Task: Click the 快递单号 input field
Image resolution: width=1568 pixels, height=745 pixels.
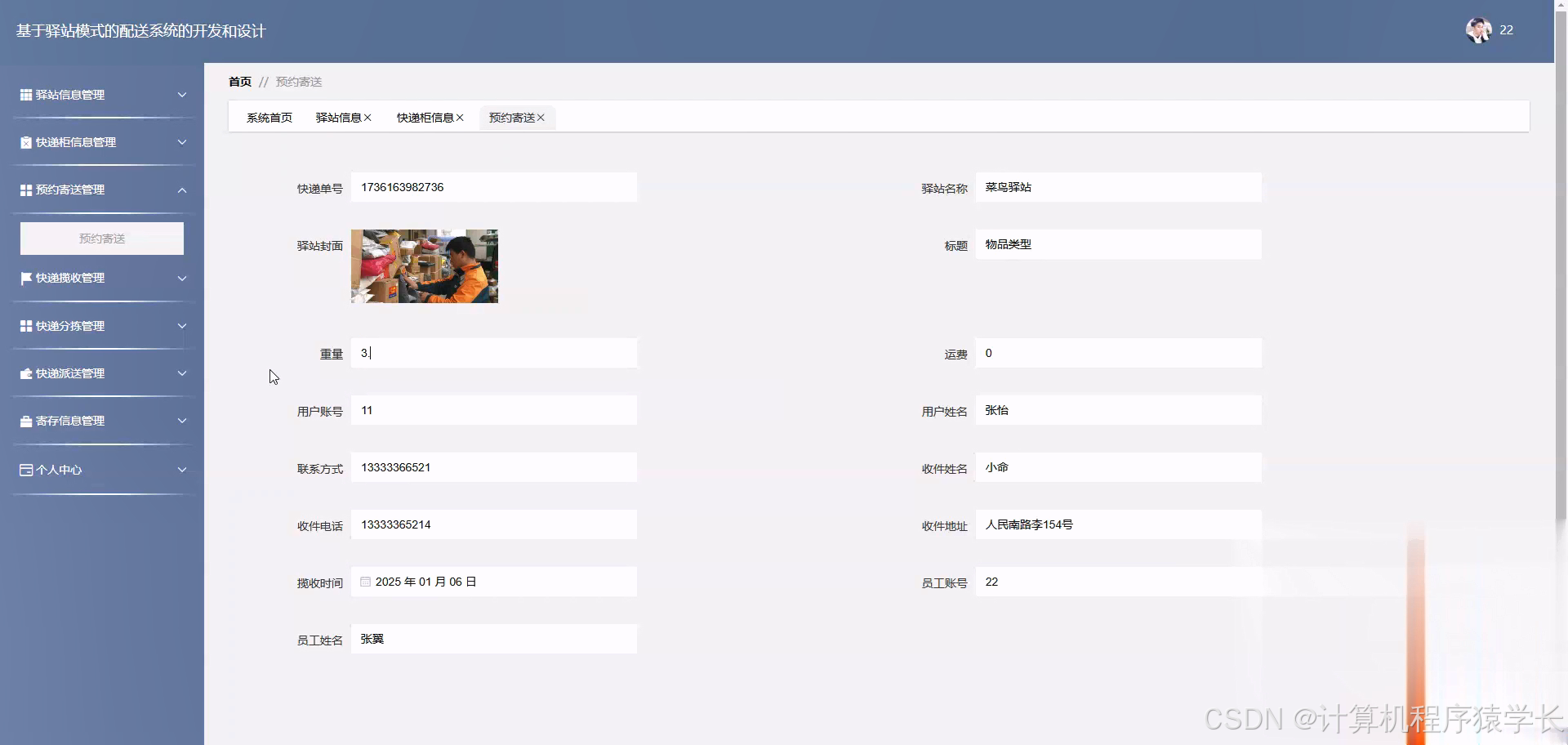Action: tap(494, 187)
